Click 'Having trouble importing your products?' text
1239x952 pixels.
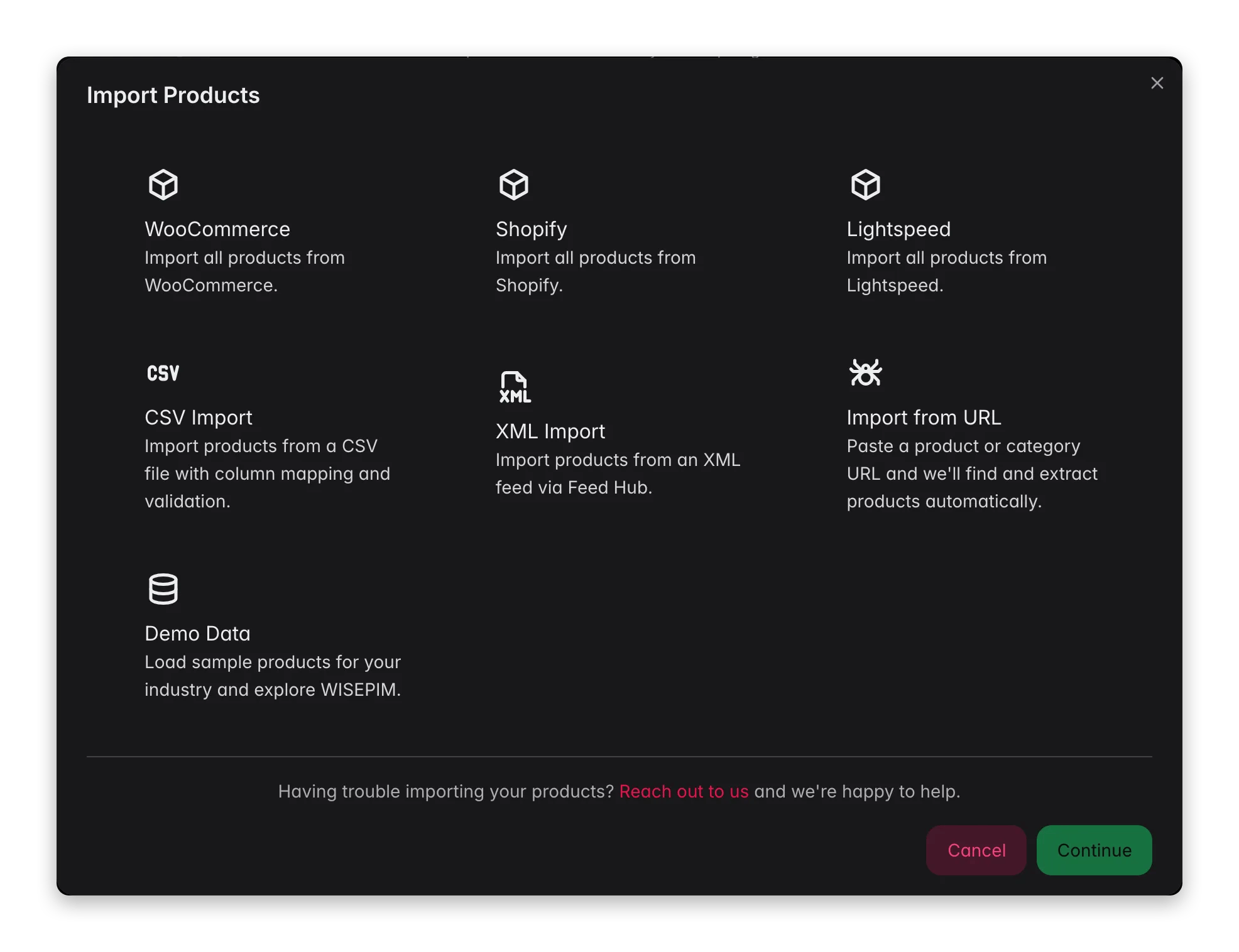pos(446,791)
